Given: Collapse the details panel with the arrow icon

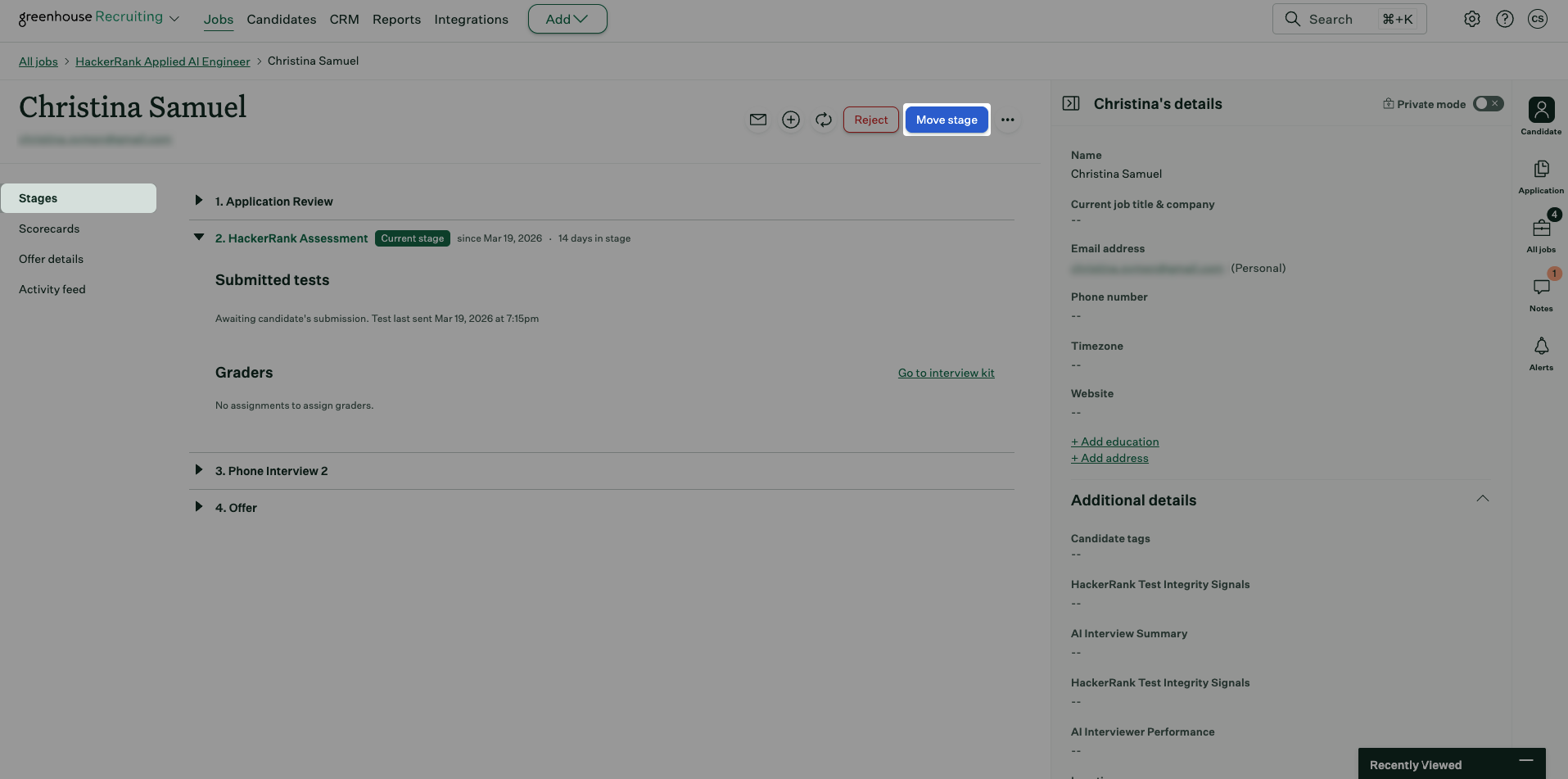Looking at the screenshot, I should (1071, 103).
